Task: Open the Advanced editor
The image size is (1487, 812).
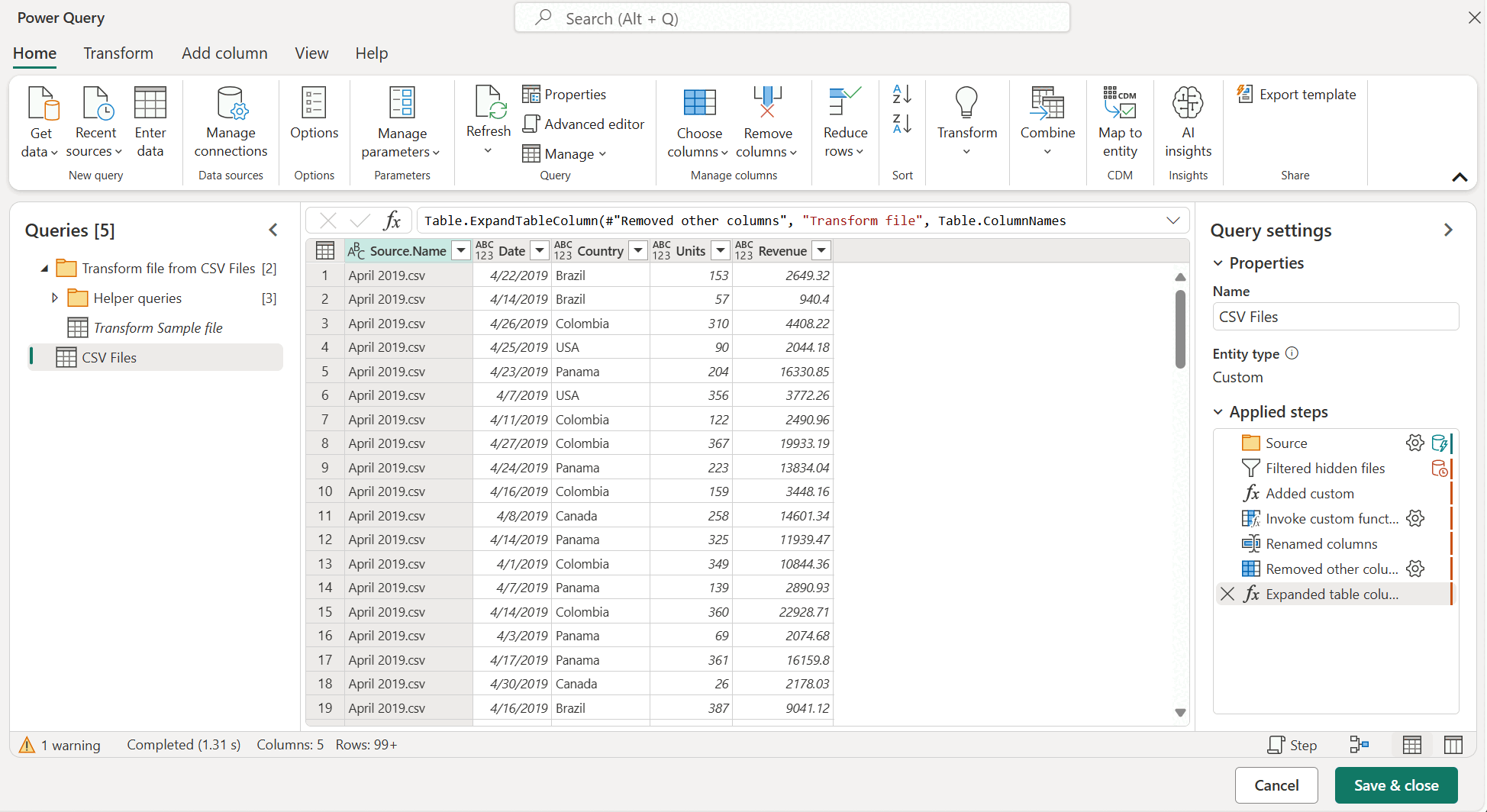Action: tap(583, 124)
